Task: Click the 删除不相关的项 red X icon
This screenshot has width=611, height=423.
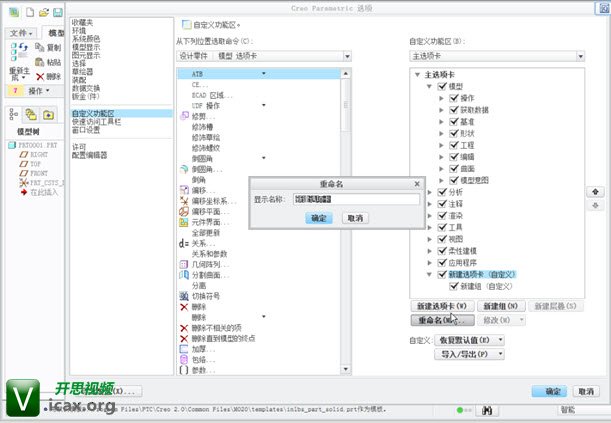Action: pyautogui.click(x=184, y=328)
